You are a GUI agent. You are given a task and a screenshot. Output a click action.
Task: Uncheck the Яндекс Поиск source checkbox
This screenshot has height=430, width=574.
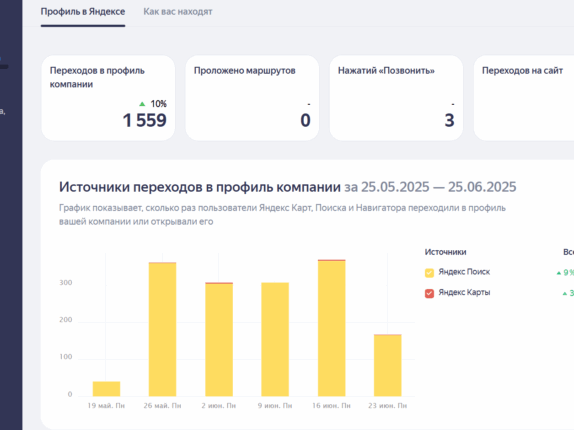point(429,273)
